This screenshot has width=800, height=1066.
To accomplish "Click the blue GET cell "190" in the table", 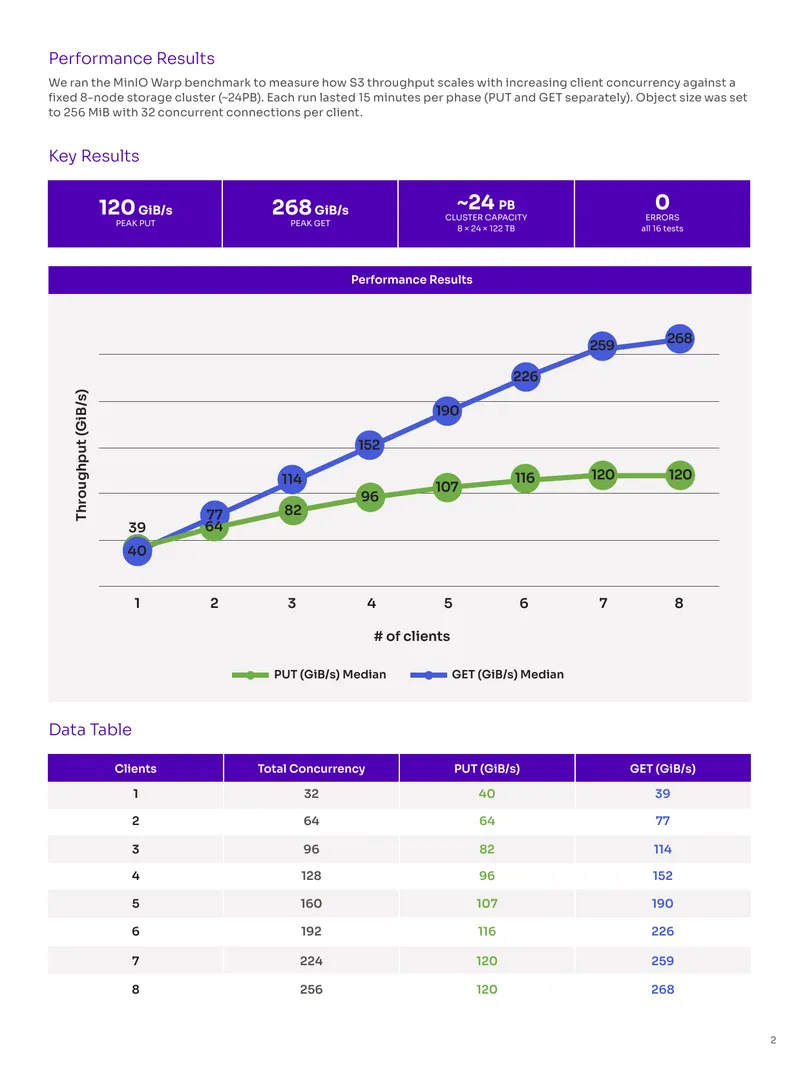I will coord(663,904).
